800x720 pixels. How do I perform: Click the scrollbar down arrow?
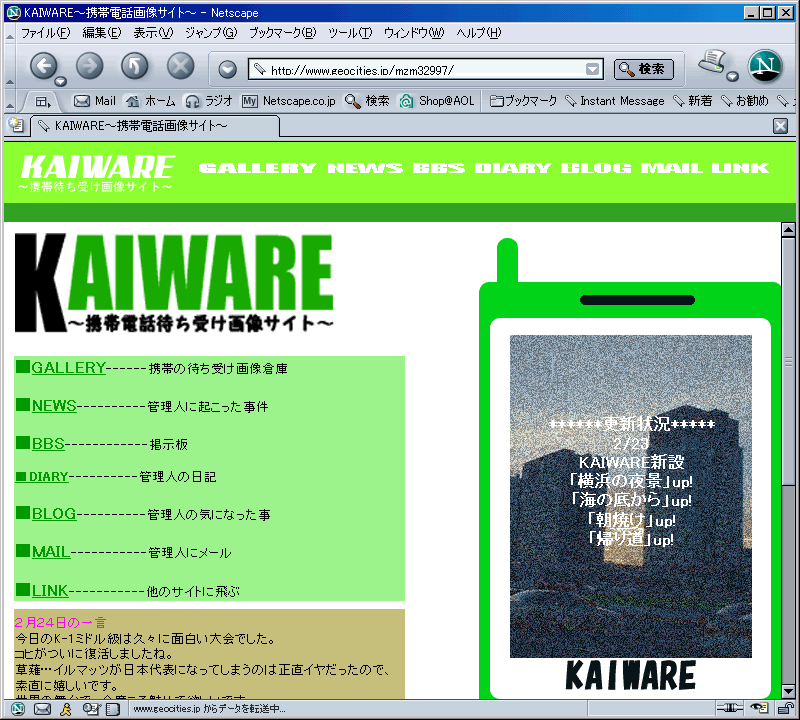pos(788,692)
